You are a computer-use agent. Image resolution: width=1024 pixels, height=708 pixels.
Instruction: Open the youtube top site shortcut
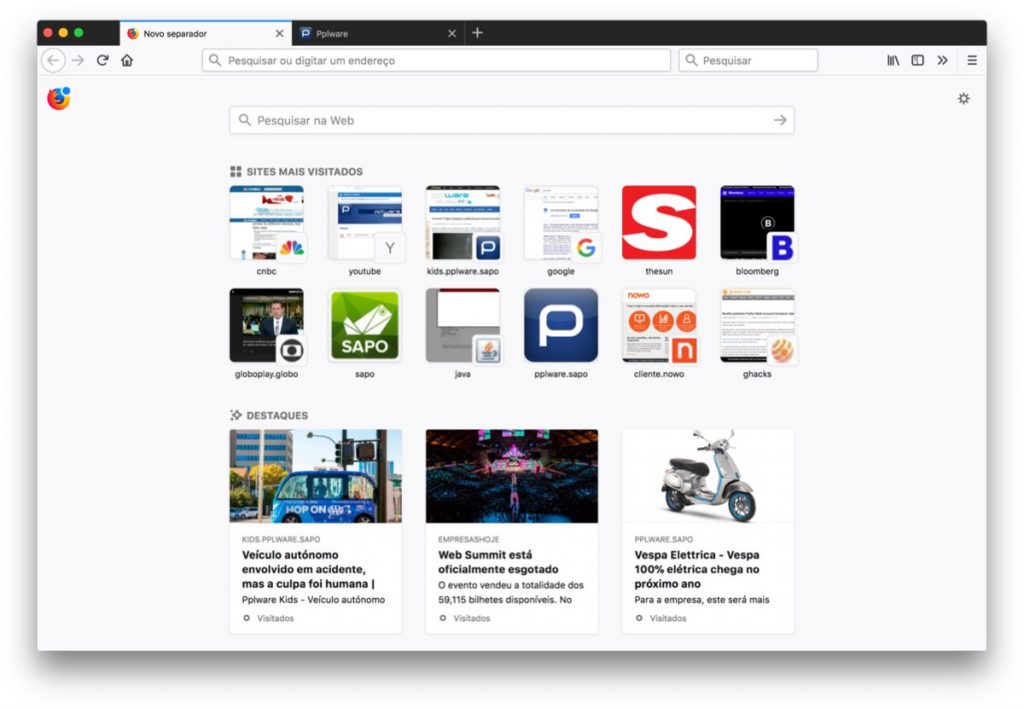(x=364, y=225)
